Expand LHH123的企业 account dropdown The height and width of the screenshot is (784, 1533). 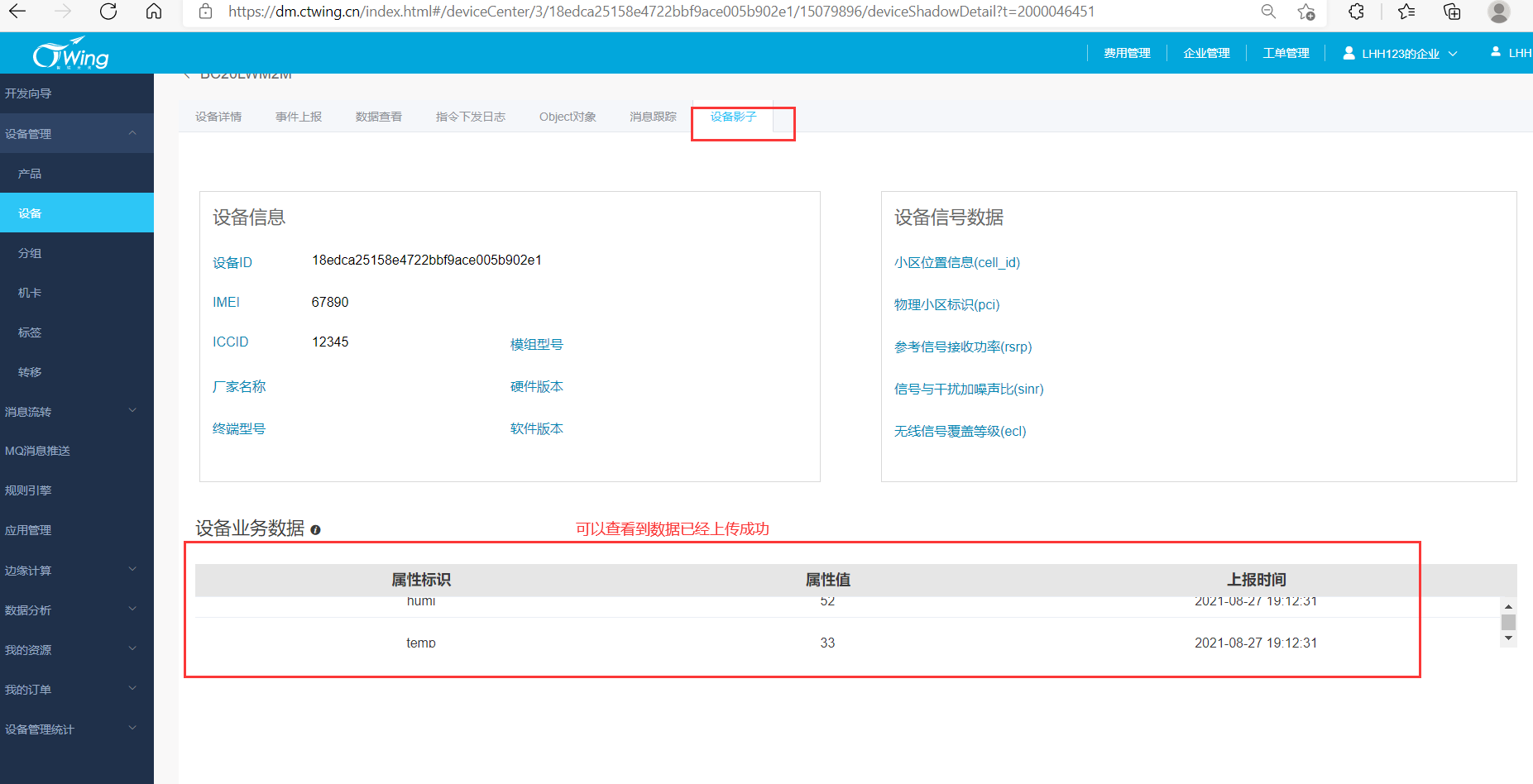[1453, 54]
